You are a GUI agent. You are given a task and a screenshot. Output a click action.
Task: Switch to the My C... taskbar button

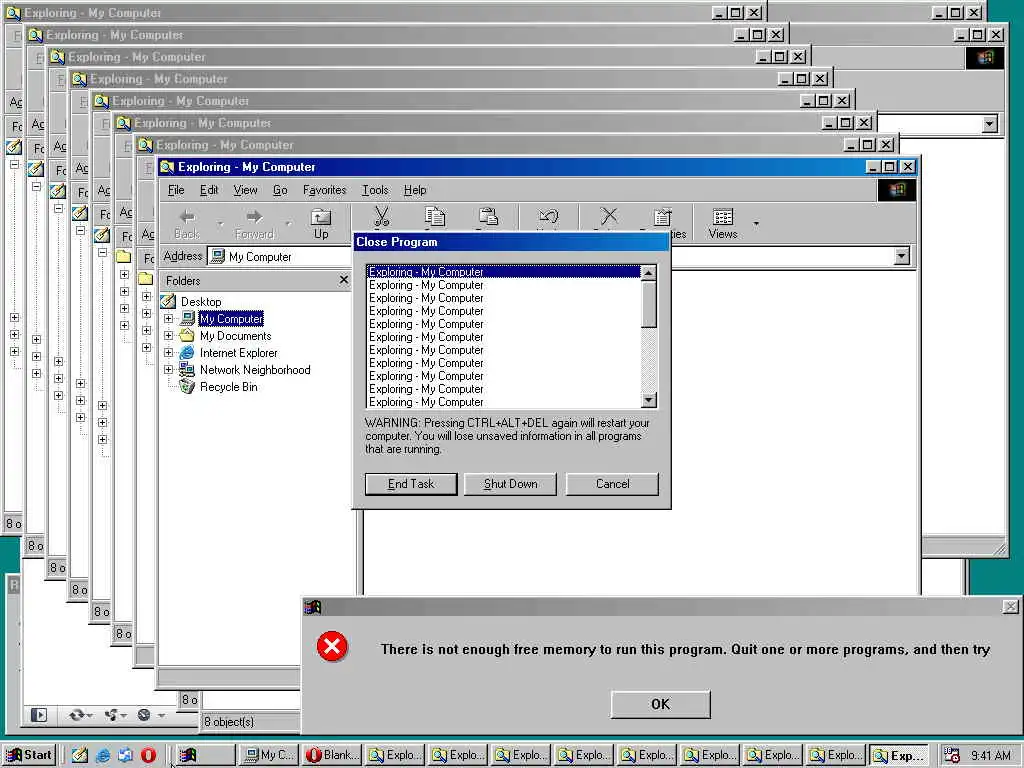[x=268, y=755]
